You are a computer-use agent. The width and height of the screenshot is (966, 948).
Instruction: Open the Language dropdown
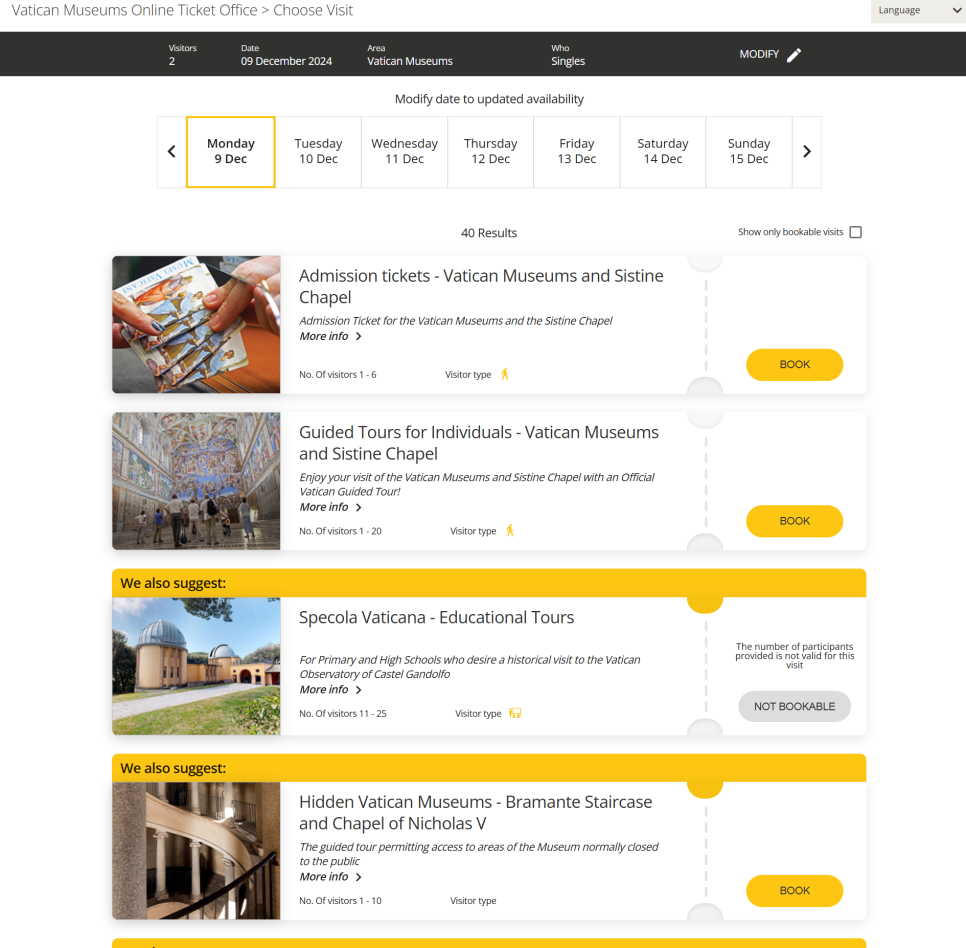click(918, 10)
